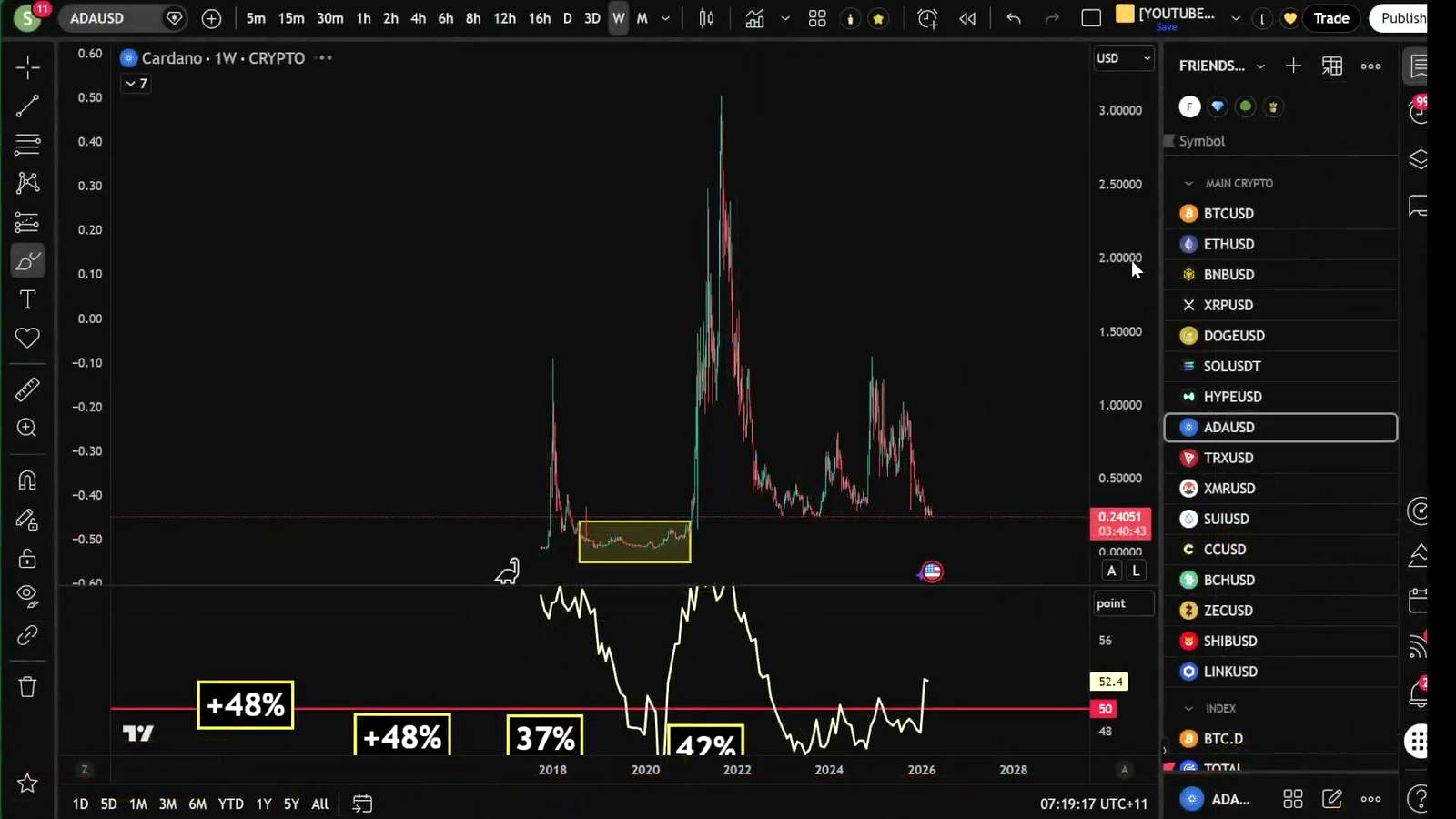
Task: Switch to the 15m timeframe
Action: [x=291, y=18]
